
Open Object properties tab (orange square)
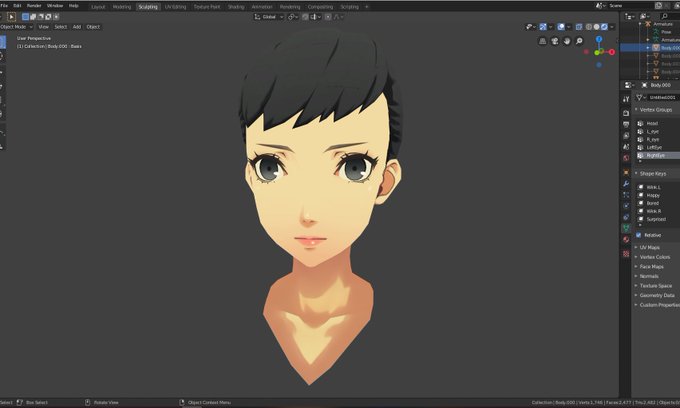[626, 173]
